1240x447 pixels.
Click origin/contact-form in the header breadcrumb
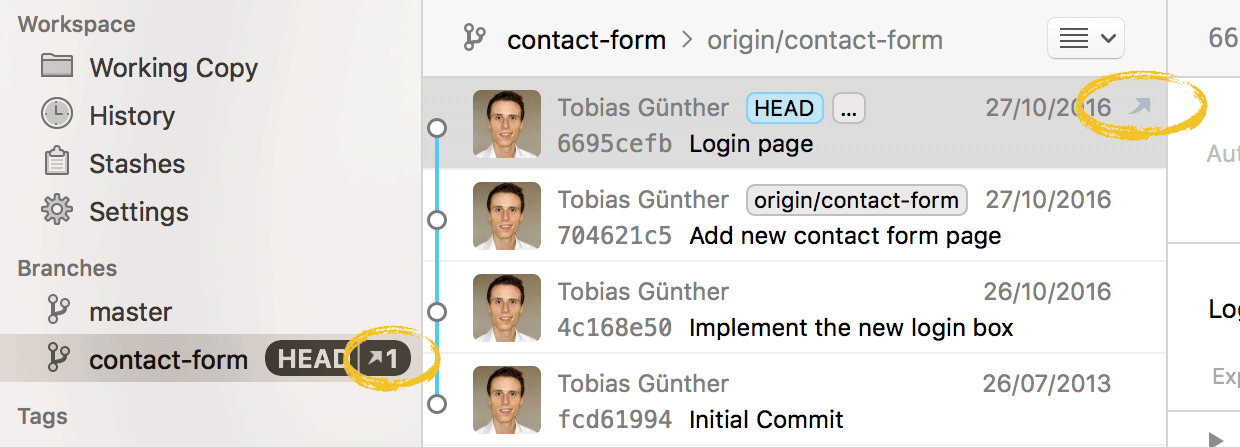pyautogui.click(x=824, y=40)
